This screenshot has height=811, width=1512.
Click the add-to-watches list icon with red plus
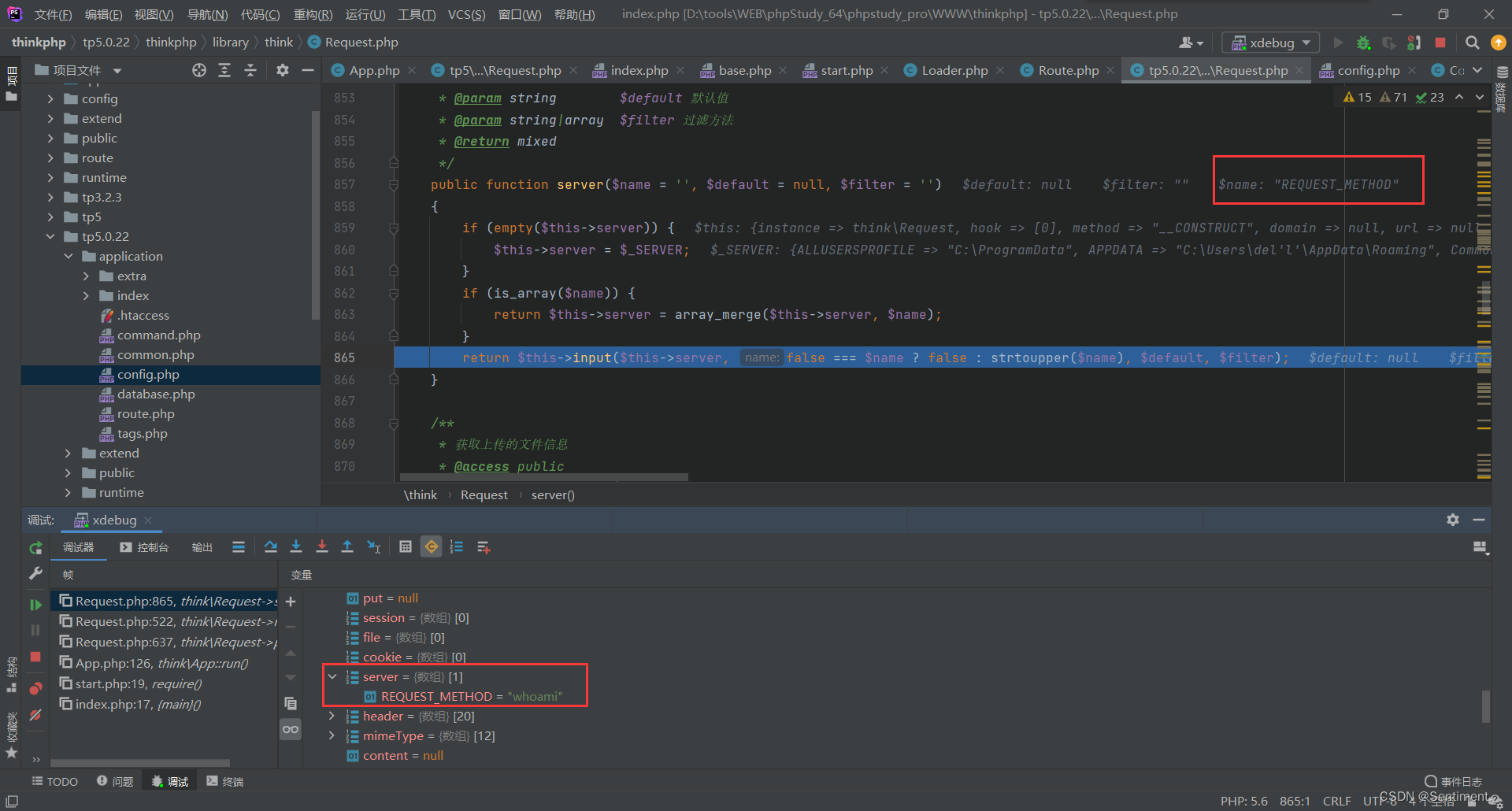click(x=484, y=546)
